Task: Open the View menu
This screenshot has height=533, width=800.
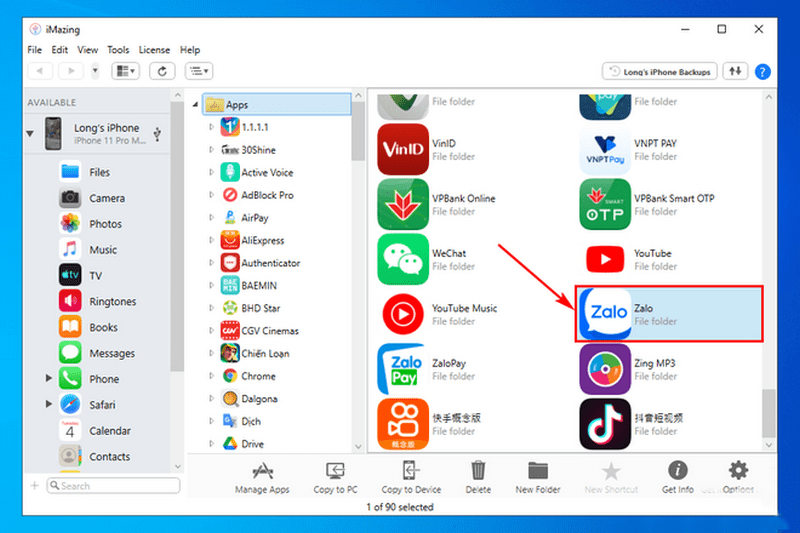Action: click(88, 50)
